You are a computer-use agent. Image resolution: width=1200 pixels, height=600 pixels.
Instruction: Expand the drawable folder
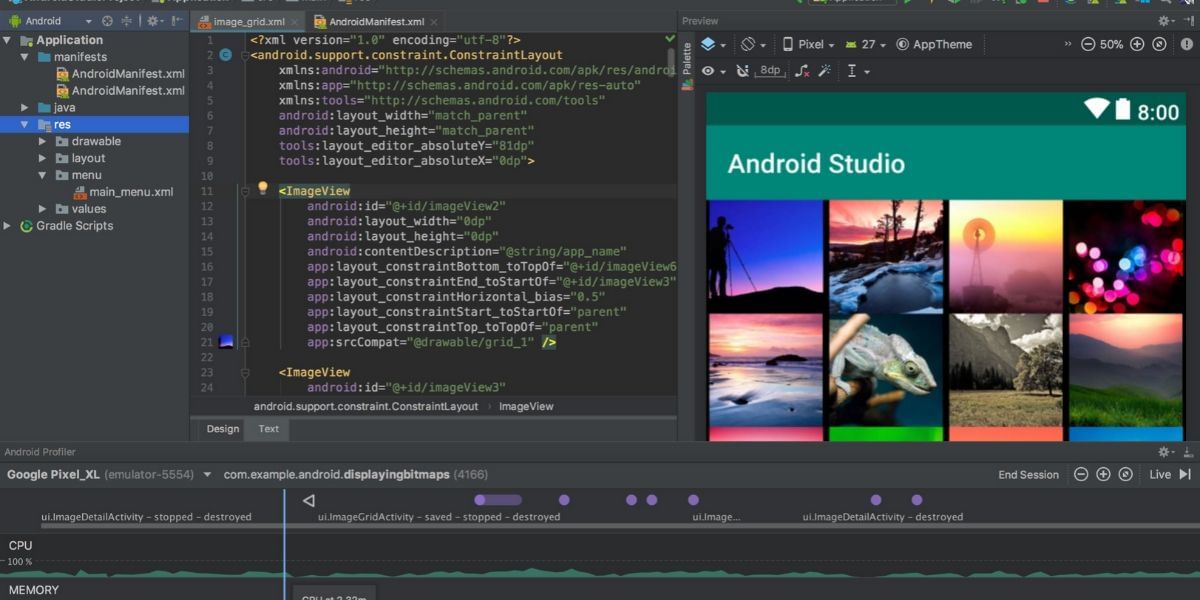pos(42,141)
